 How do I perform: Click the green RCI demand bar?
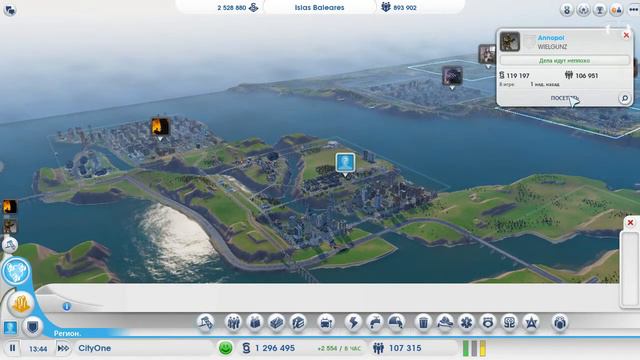(466, 348)
